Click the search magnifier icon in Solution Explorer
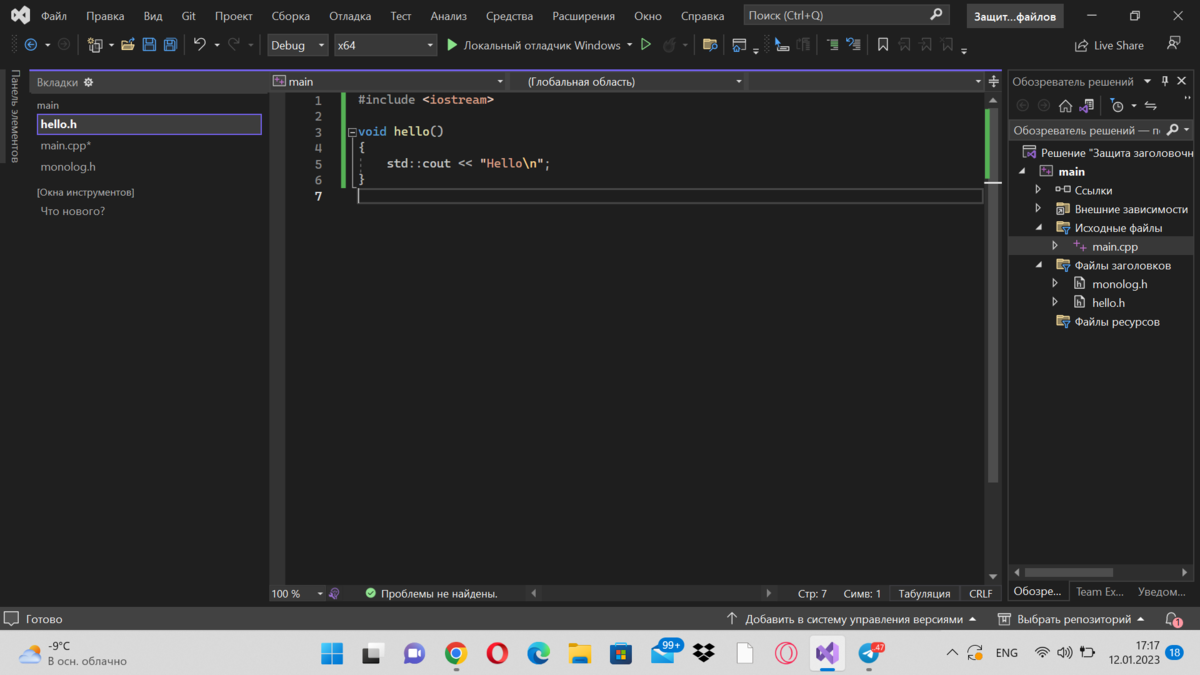Screen dimensions: 1200x675 1172,130
